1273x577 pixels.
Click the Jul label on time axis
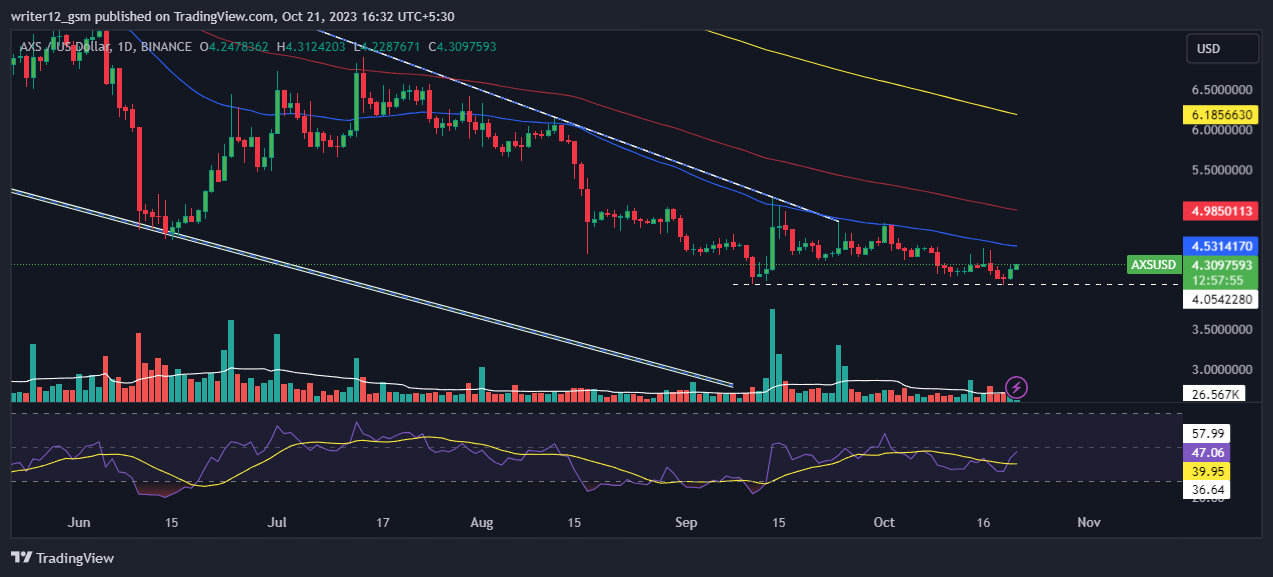[x=278, y=522]
